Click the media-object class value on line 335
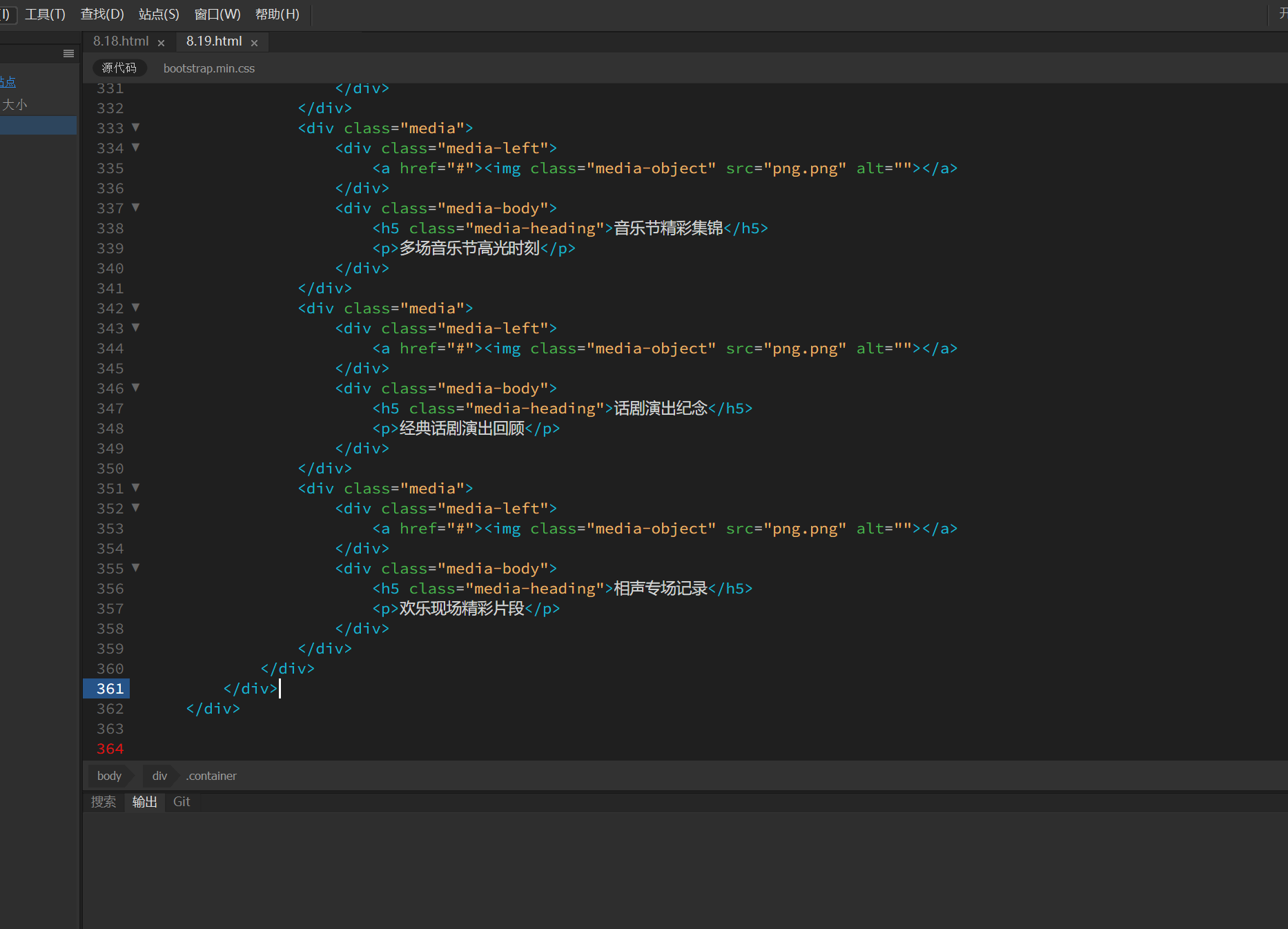The image size is (1288, 929). (x=652, y=168)
